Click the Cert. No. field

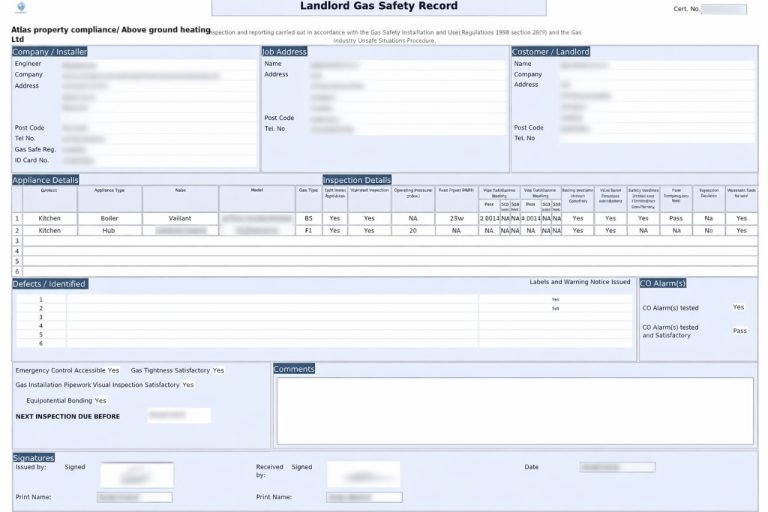click(723, 9)
